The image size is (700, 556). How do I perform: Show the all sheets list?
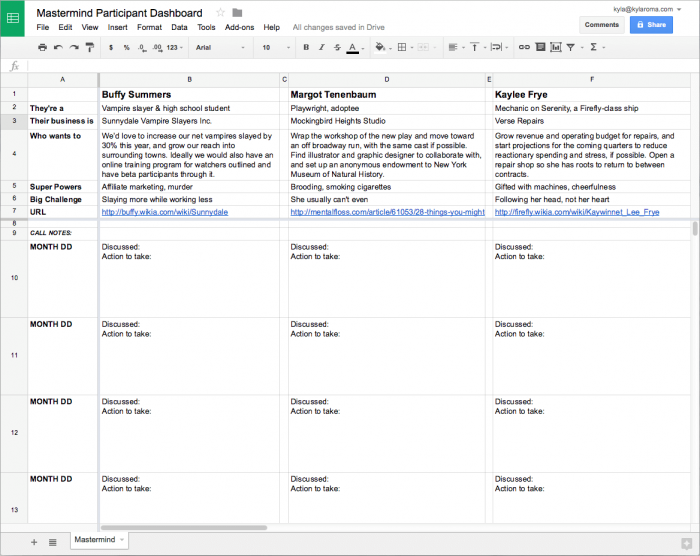tap(53, 542)
